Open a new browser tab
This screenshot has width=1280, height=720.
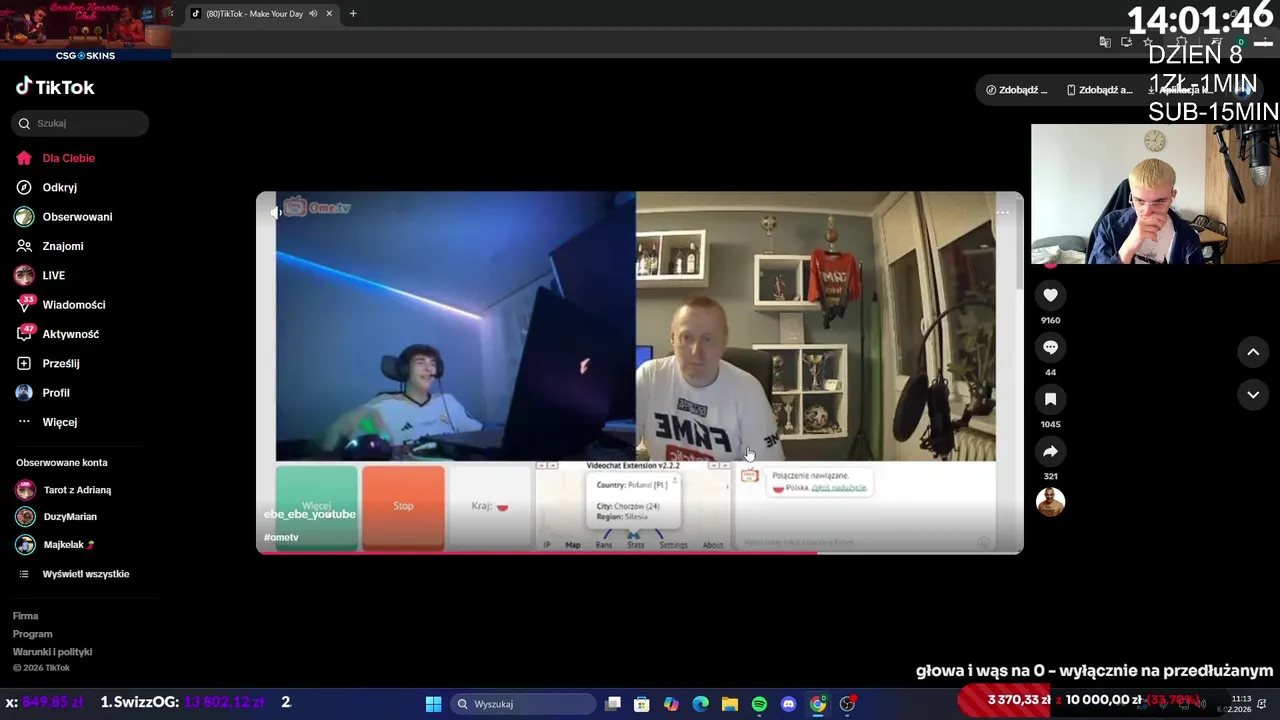point(353,14)
